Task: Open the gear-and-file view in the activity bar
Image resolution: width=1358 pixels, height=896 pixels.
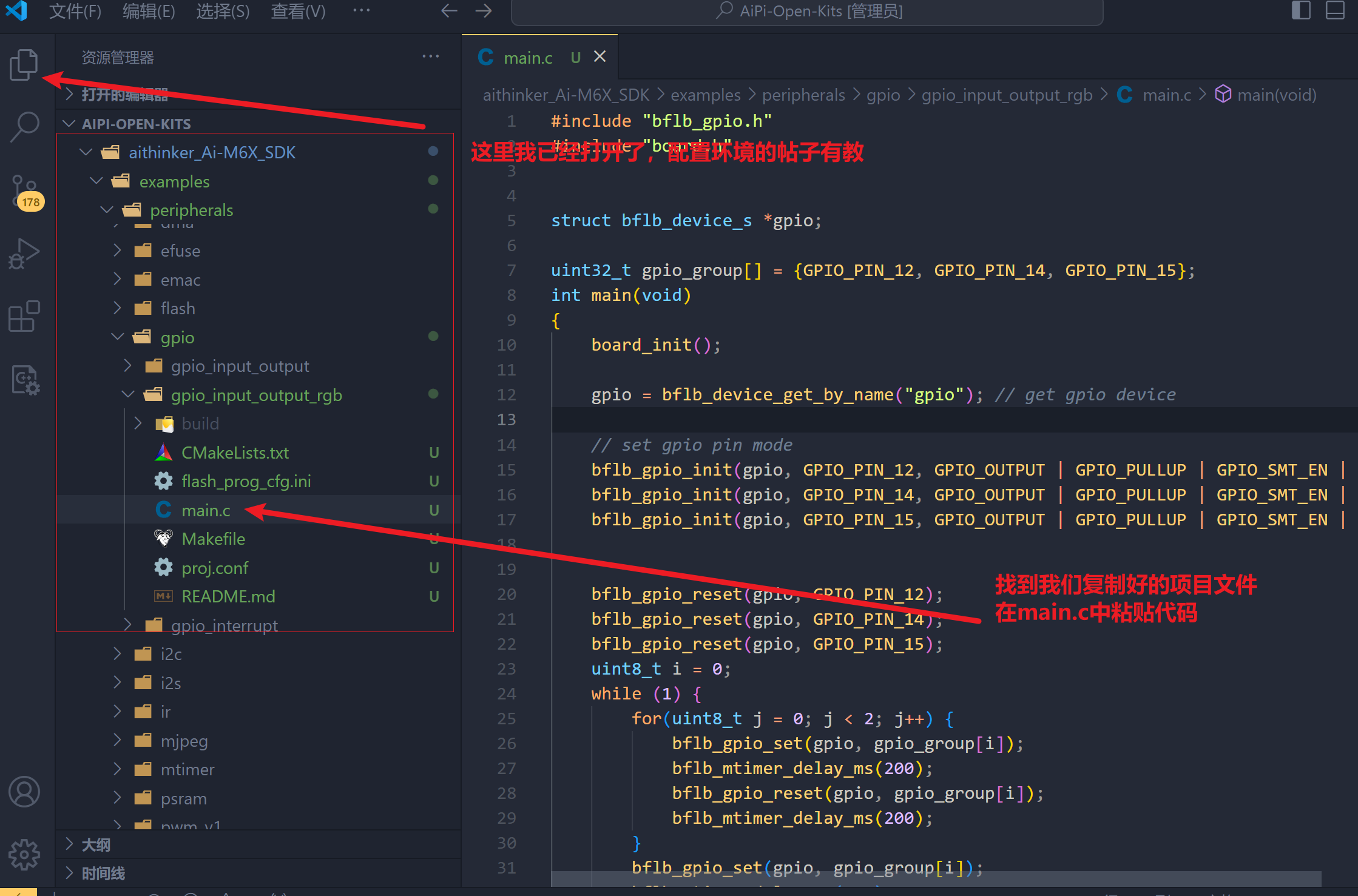Action: click(25, 380)
